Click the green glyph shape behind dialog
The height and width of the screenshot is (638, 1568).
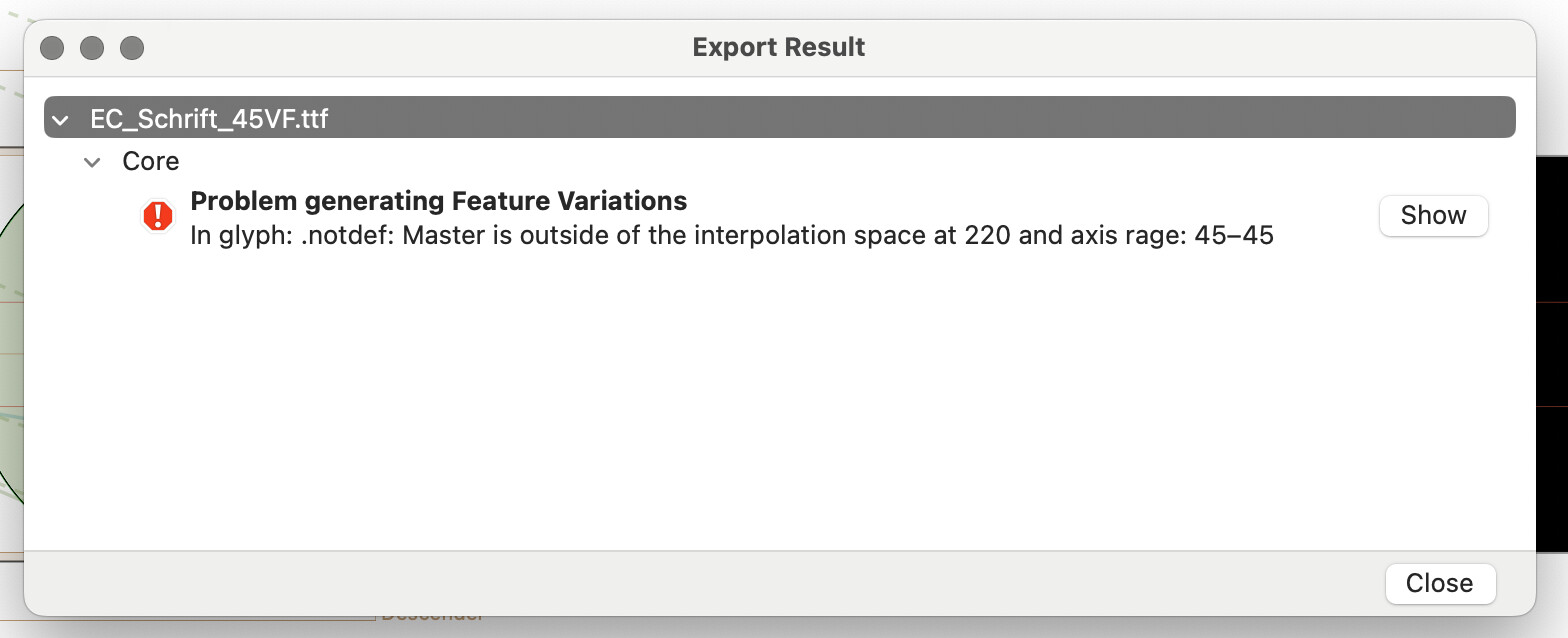[11, 400]
